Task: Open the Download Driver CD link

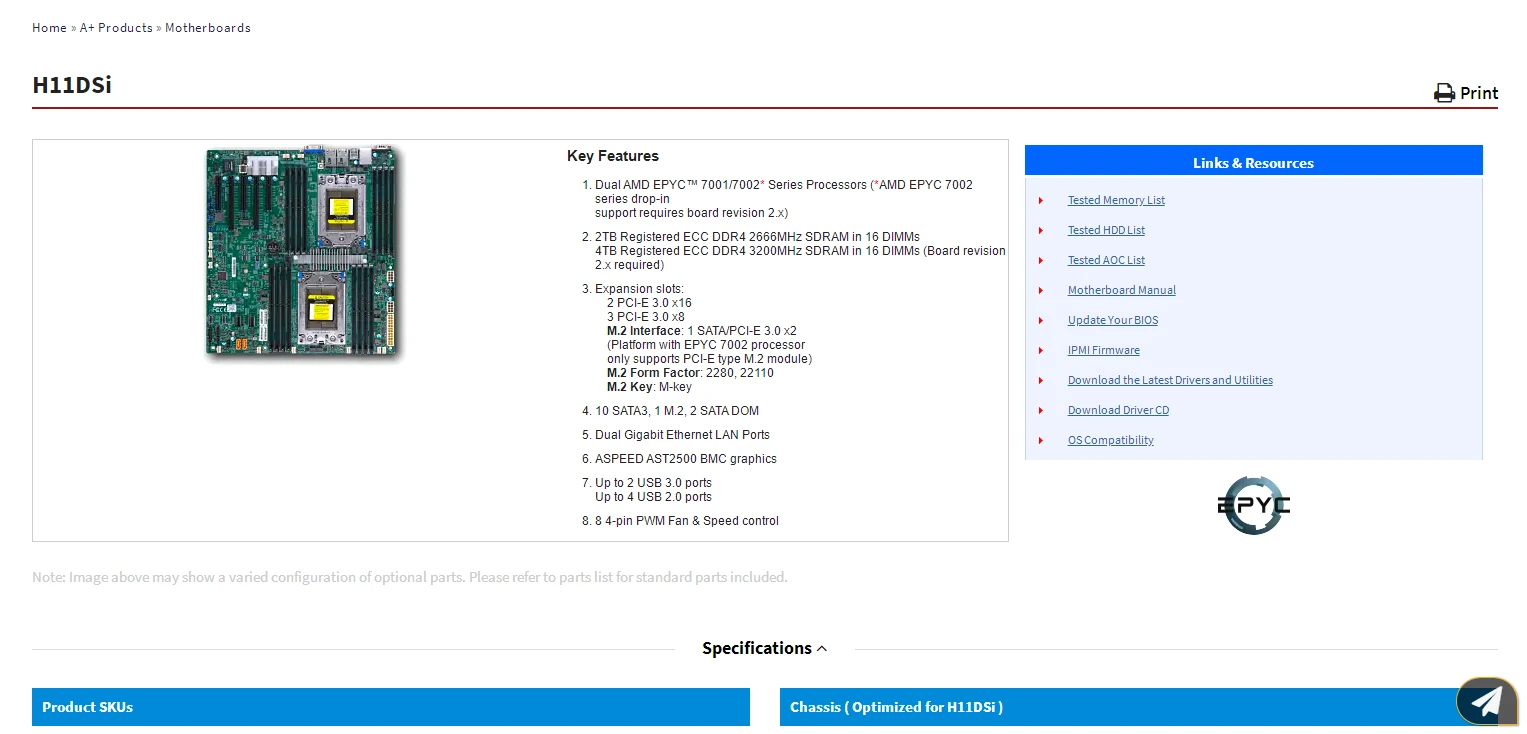Action: pyautogui.click(x=1118, y=411)
